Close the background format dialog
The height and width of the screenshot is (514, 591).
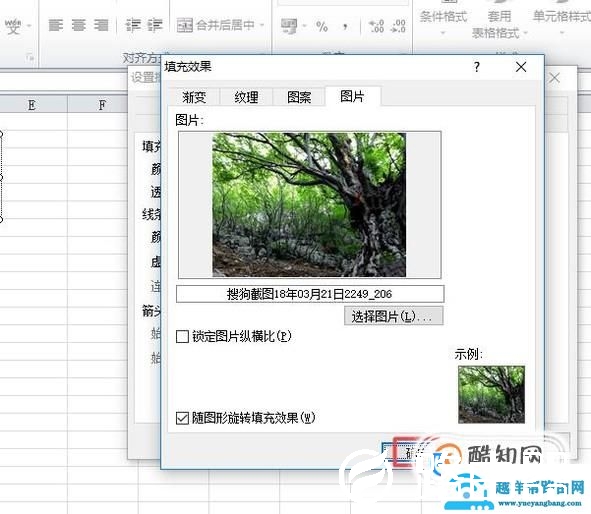coord(554,78)
